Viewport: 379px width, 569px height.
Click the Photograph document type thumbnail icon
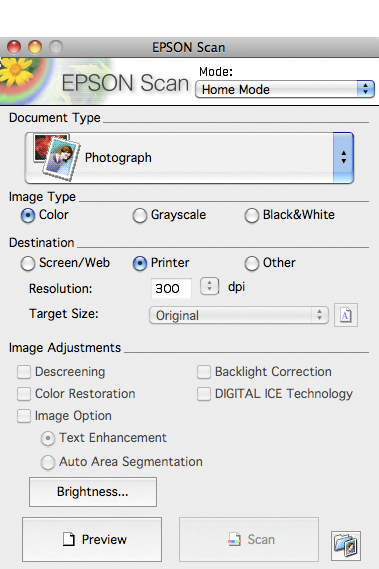coord(56,157)
